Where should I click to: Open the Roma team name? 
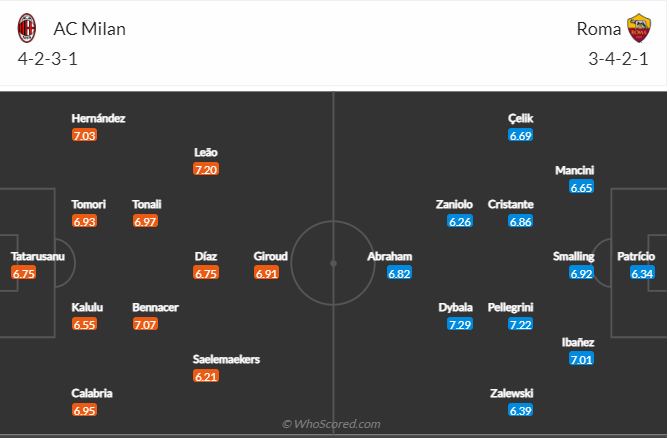(598, 28)
